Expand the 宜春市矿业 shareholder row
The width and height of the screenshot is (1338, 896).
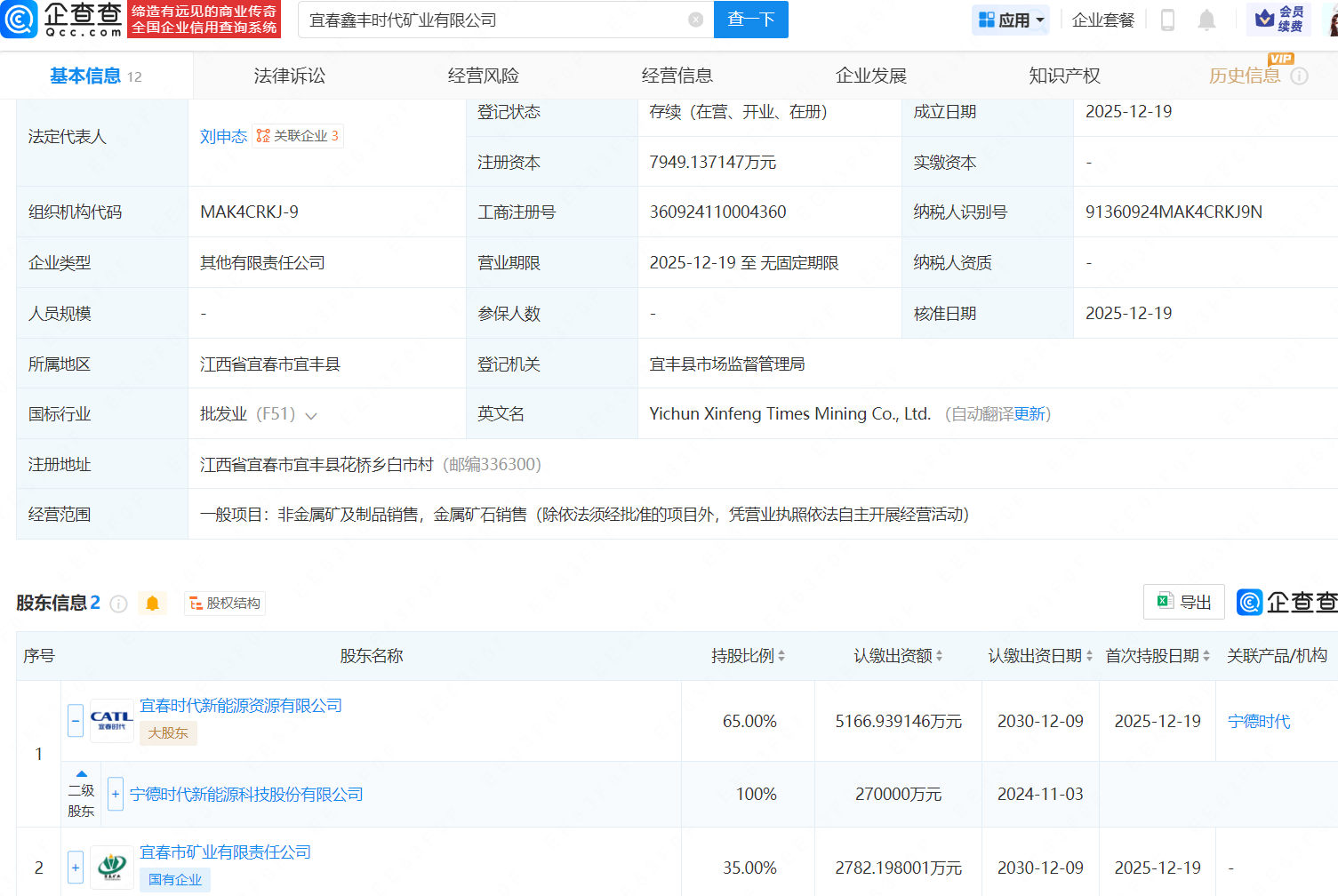pyautogui.click(x=76, y=868)
